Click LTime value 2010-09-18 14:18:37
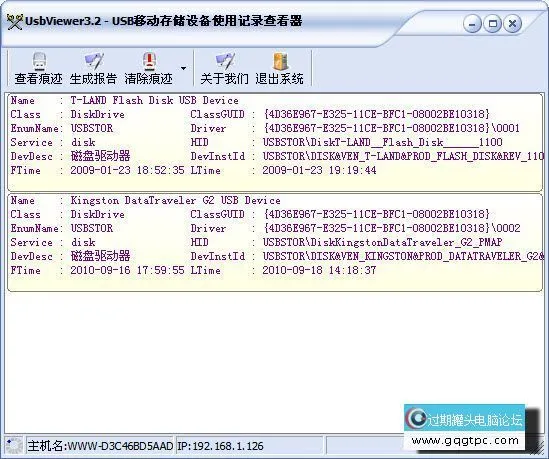The height and width of the screenshot is (459, 549). point(319,270)
